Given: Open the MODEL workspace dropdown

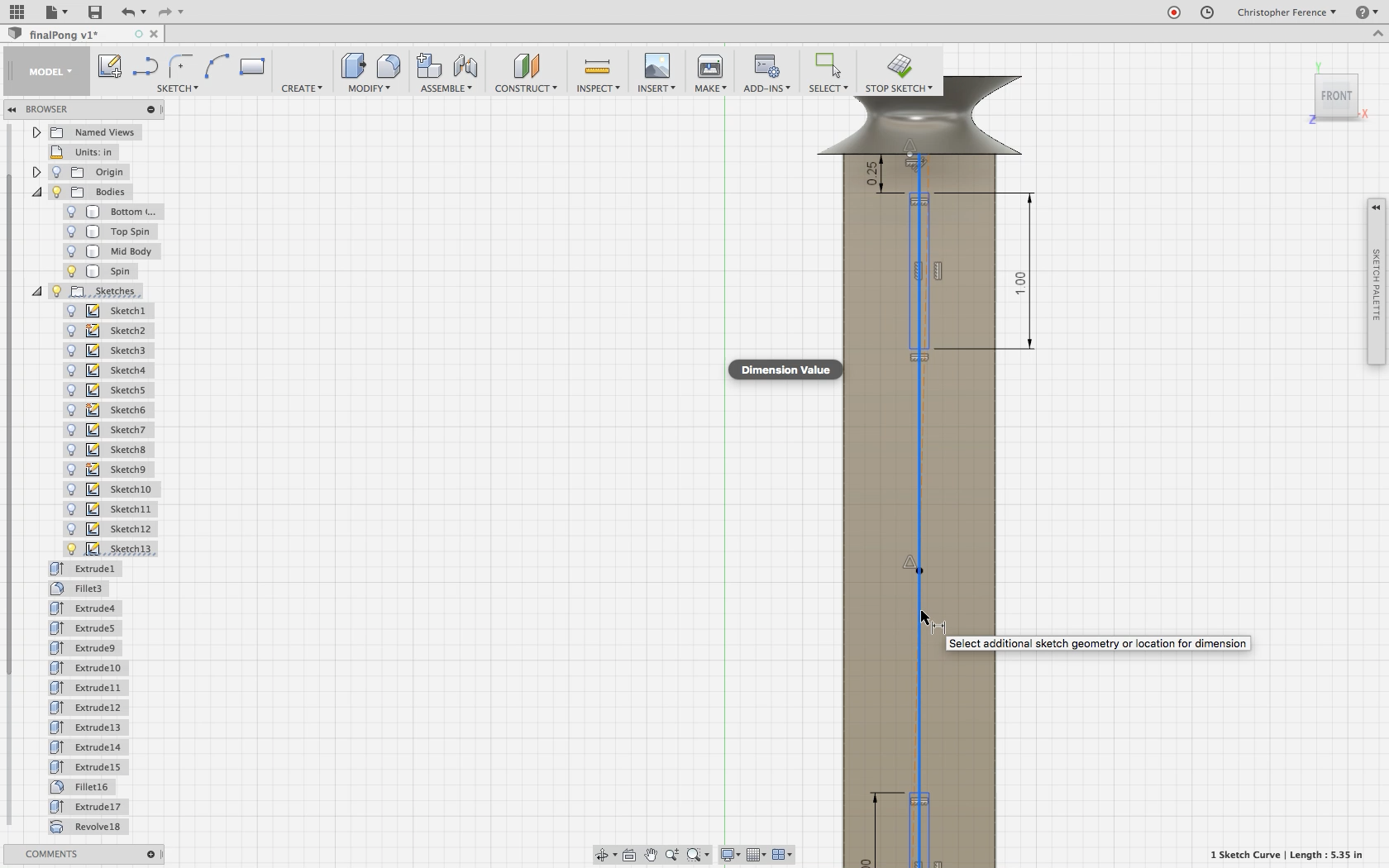Looking at the screenshot, I should coord(50,72).
